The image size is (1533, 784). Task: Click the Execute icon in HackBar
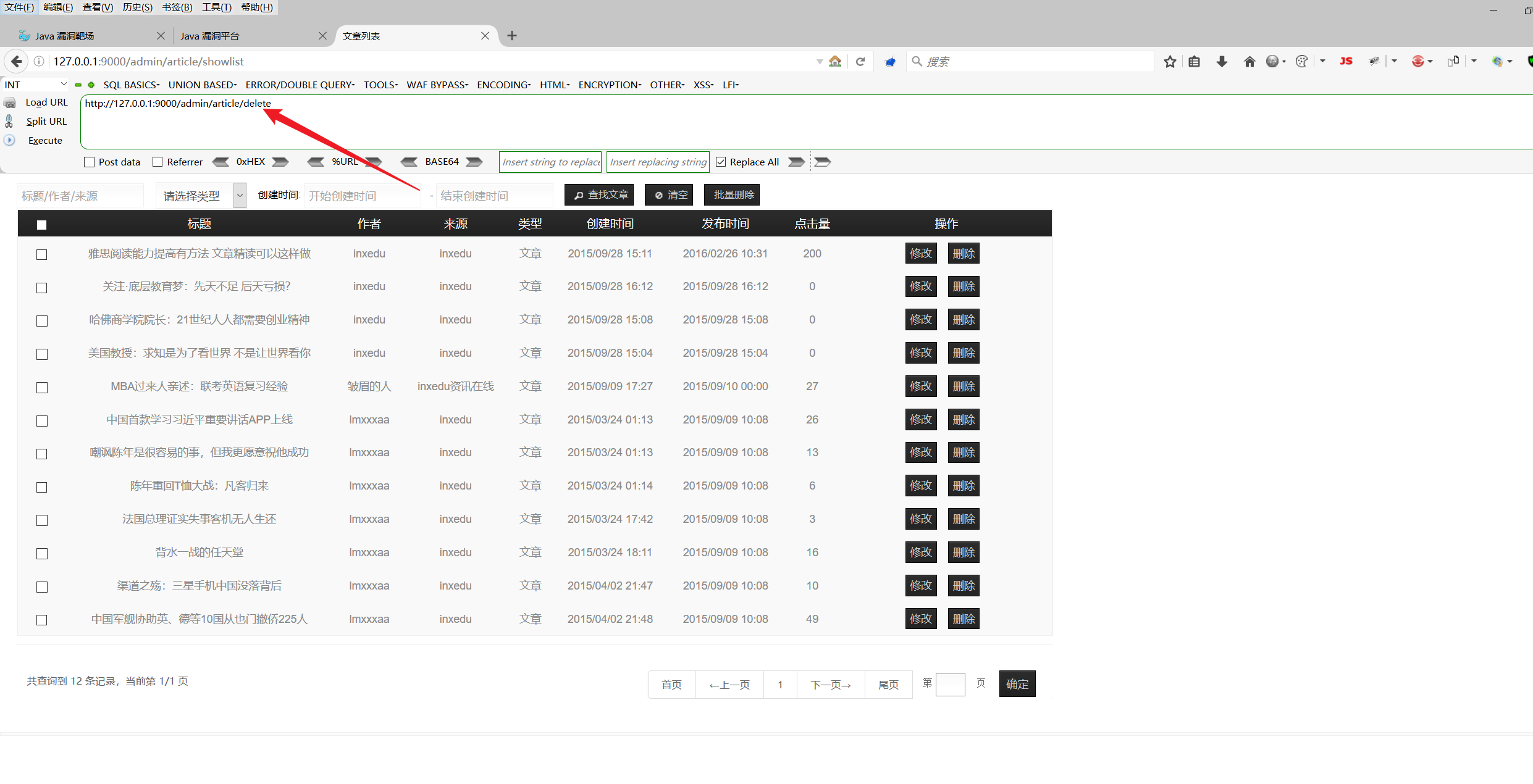tap(9, 140)
